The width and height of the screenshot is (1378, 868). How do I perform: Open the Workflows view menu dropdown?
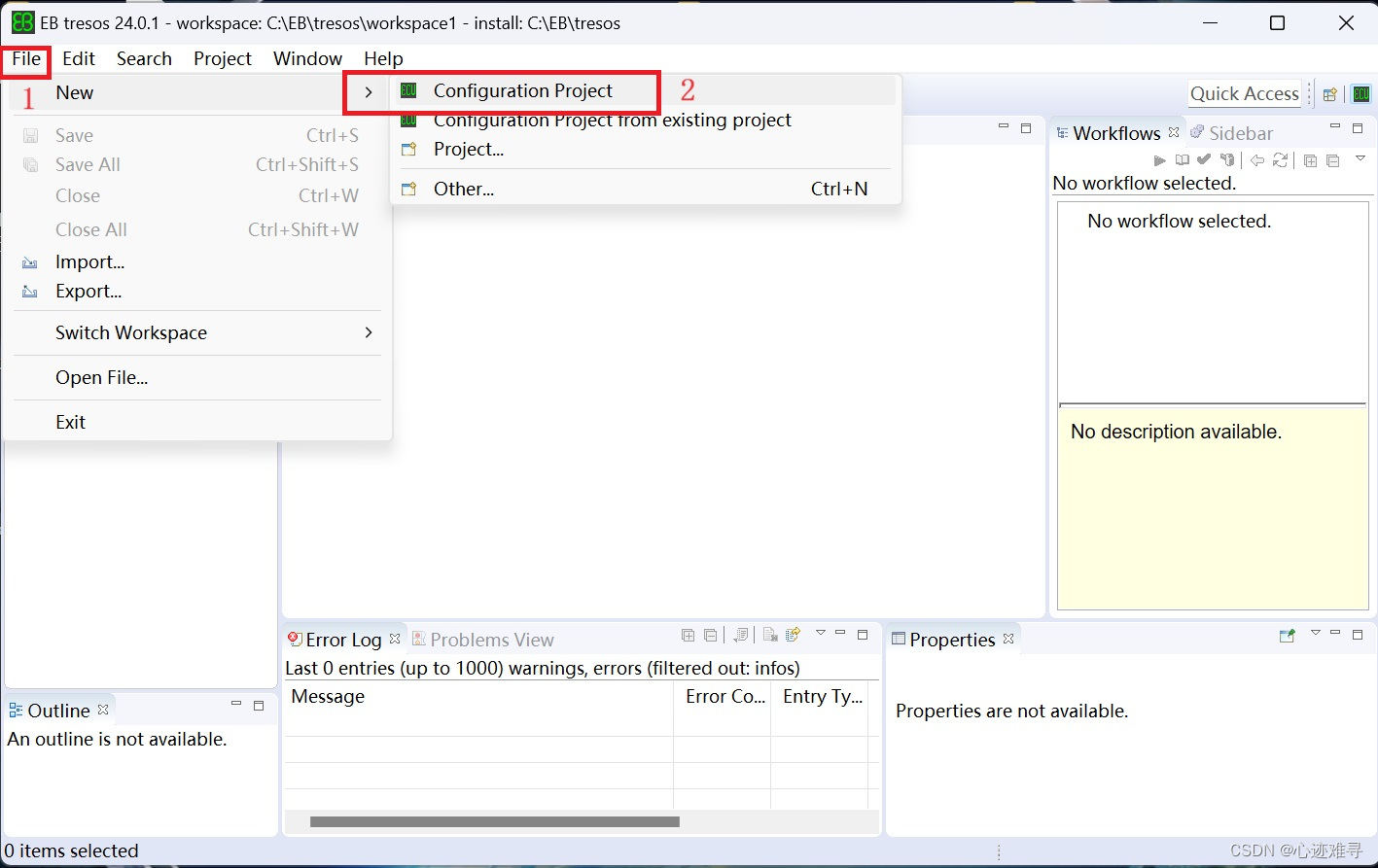coord(1360,158)
